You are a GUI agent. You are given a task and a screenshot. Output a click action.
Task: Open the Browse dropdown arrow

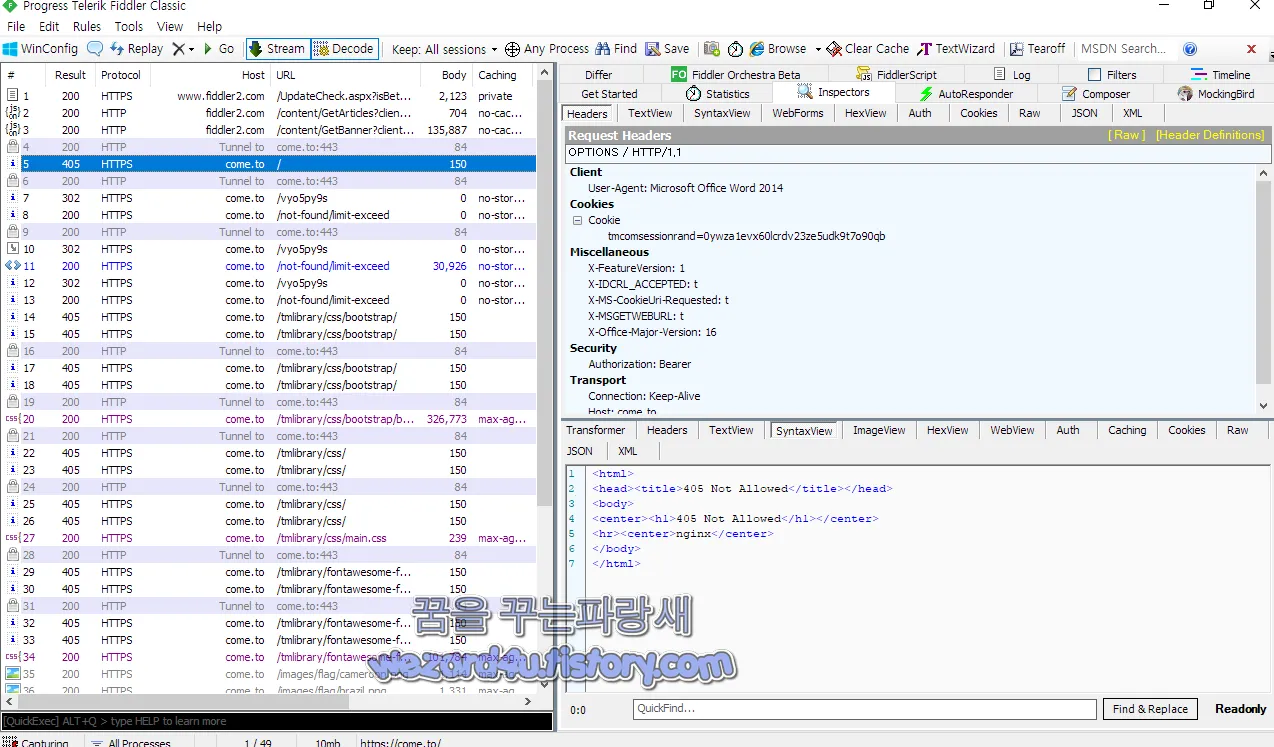[x=818, y=48]
